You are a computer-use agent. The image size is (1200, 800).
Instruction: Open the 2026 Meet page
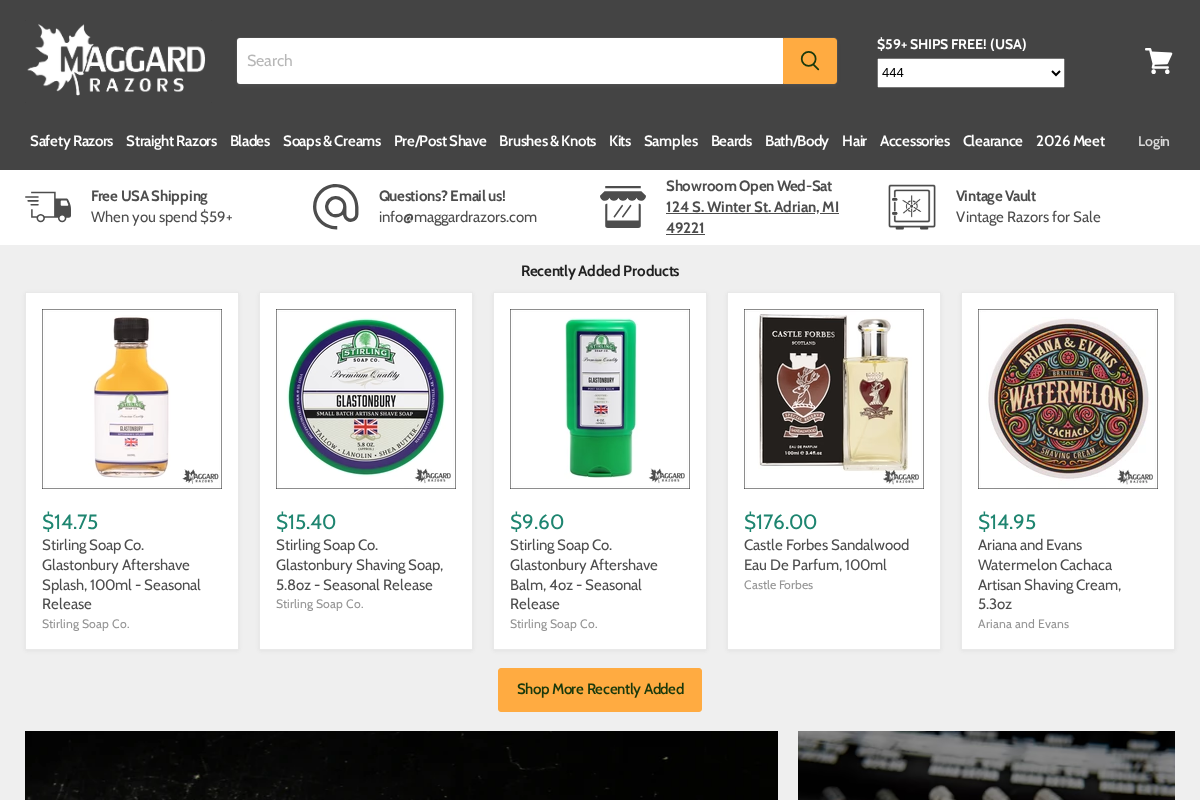[x=1070, y=141]
